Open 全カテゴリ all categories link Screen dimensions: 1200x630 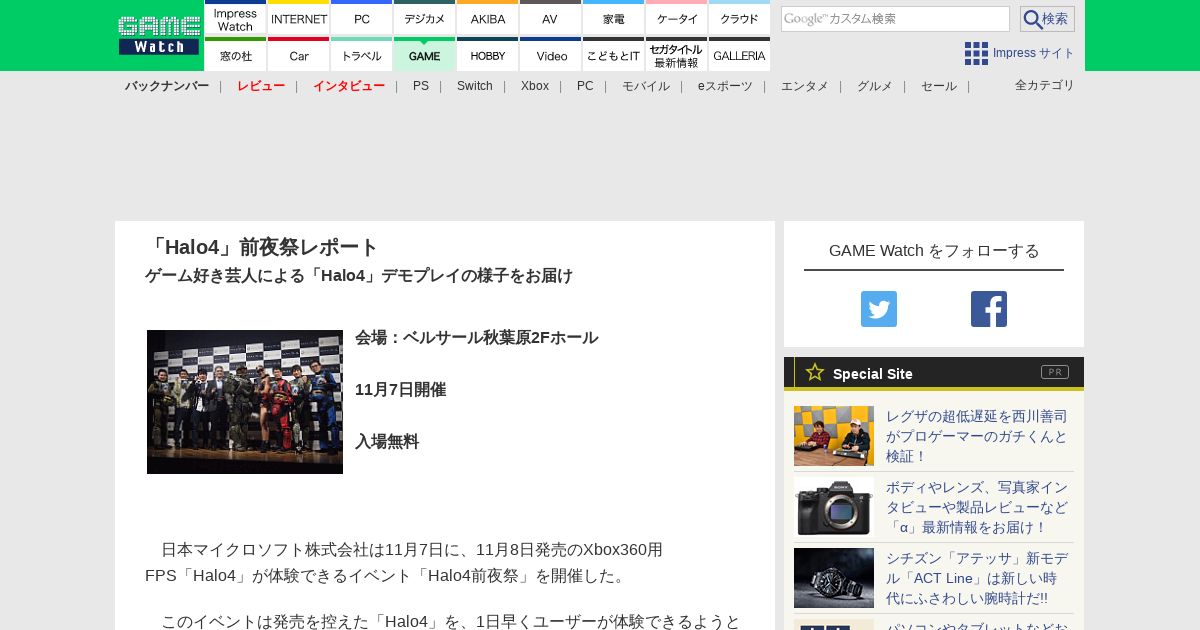click(1045, 85)
